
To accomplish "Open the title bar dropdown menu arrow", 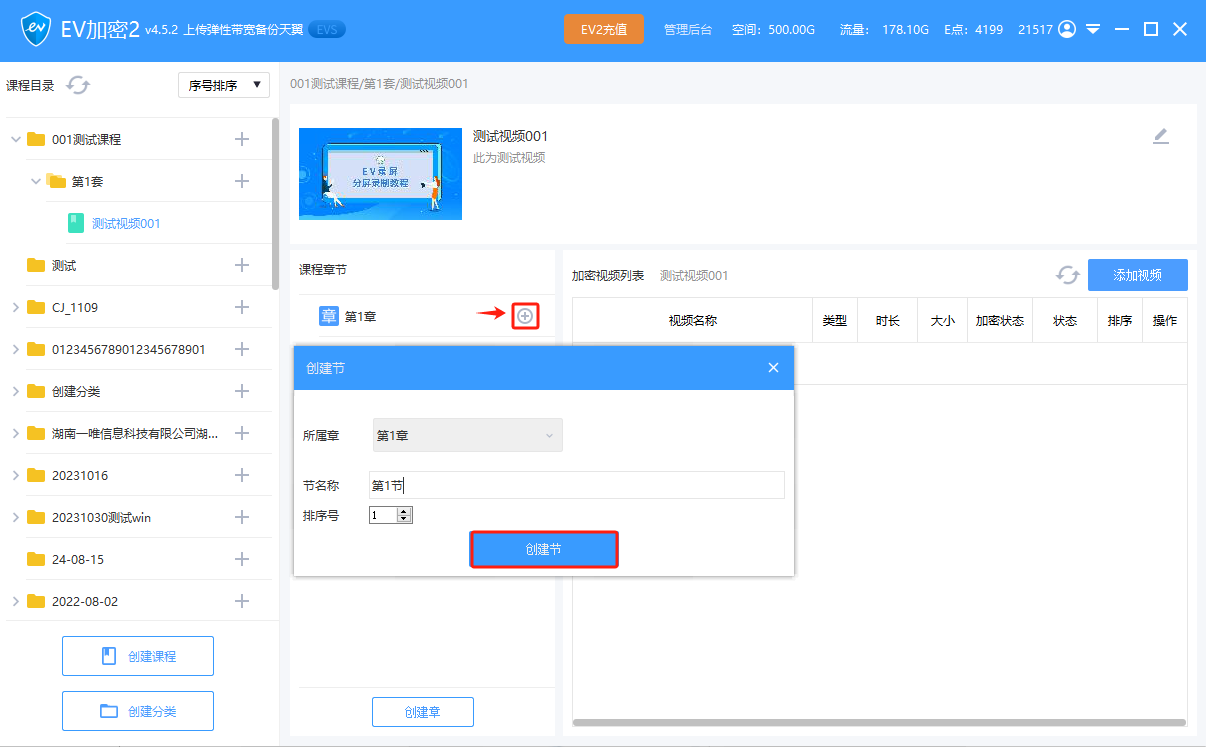I will click(x=1093, y=29).
